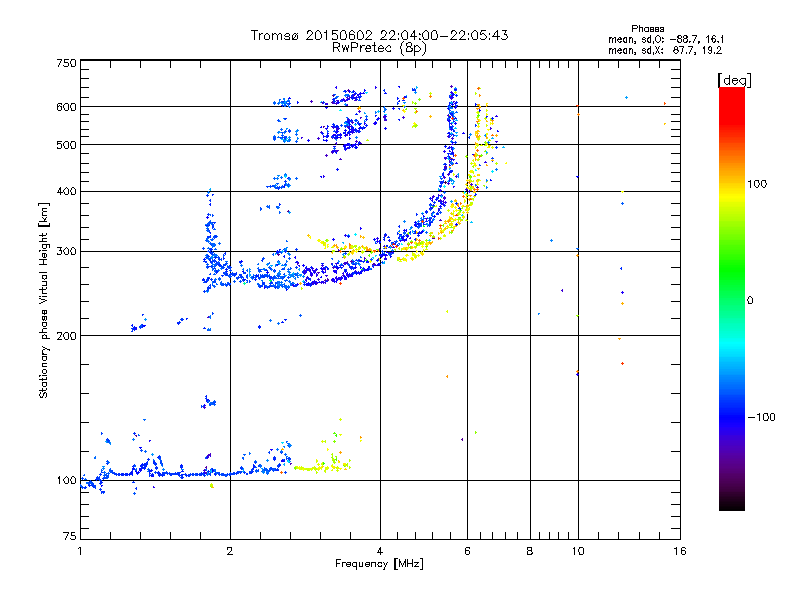
Task: Click the '[deg]' colorbar unit label
Action: 734,80
